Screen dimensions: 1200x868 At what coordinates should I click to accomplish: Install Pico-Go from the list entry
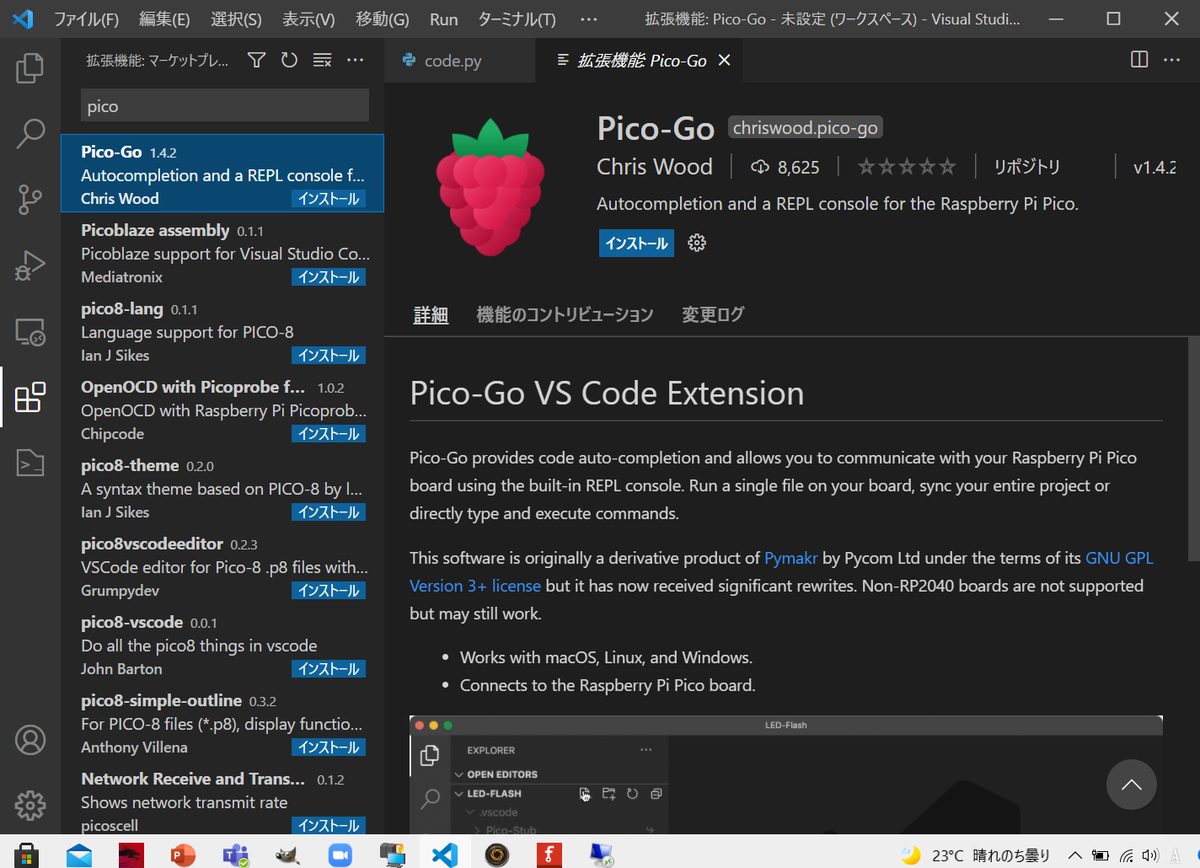coord(329,199)
